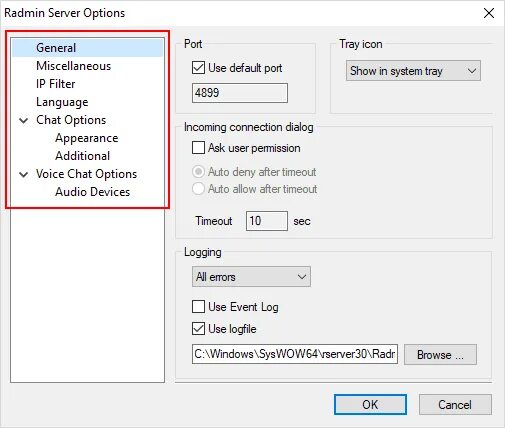Image resolution: width=505 pixels, height=428 pixels.
Task: Open the Appearance chat settings
Action: [87, 138]
